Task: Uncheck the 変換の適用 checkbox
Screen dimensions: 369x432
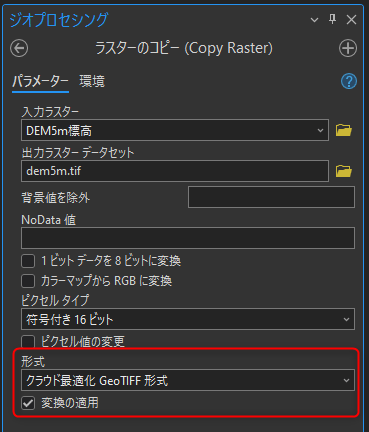Action: tap(28, 403)
